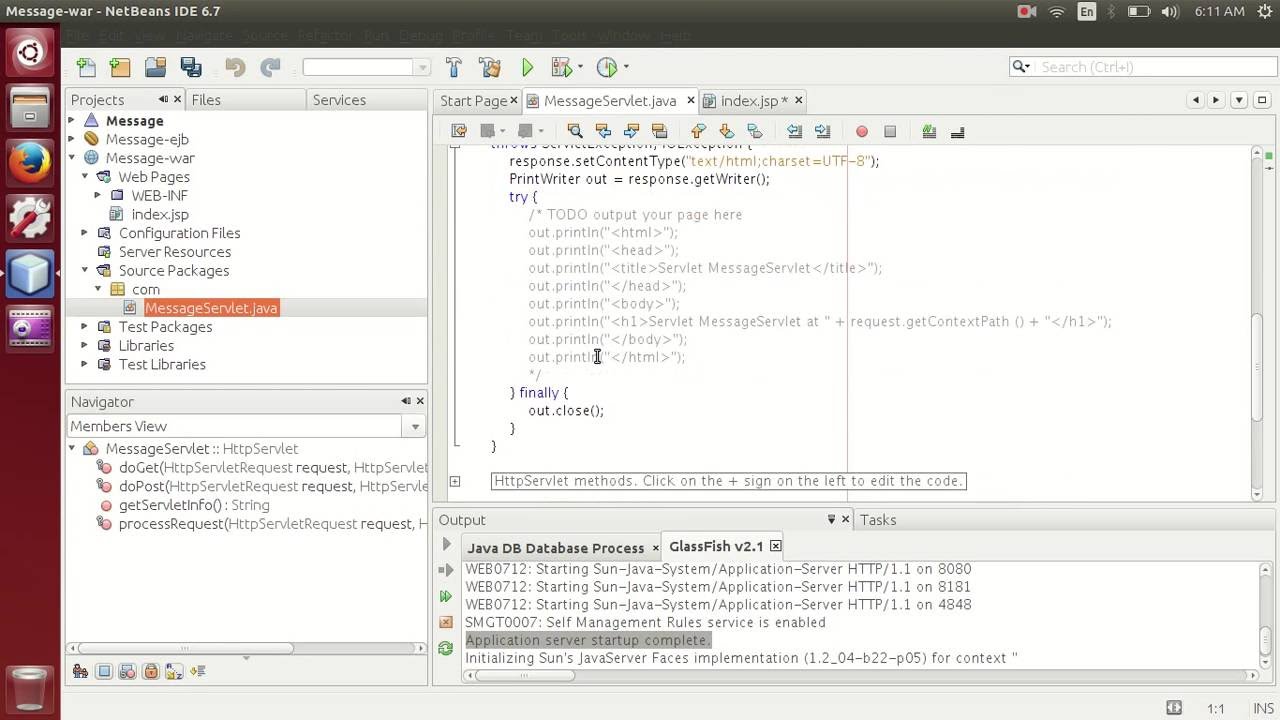Run the main project with green arrow

click(527, 67)
